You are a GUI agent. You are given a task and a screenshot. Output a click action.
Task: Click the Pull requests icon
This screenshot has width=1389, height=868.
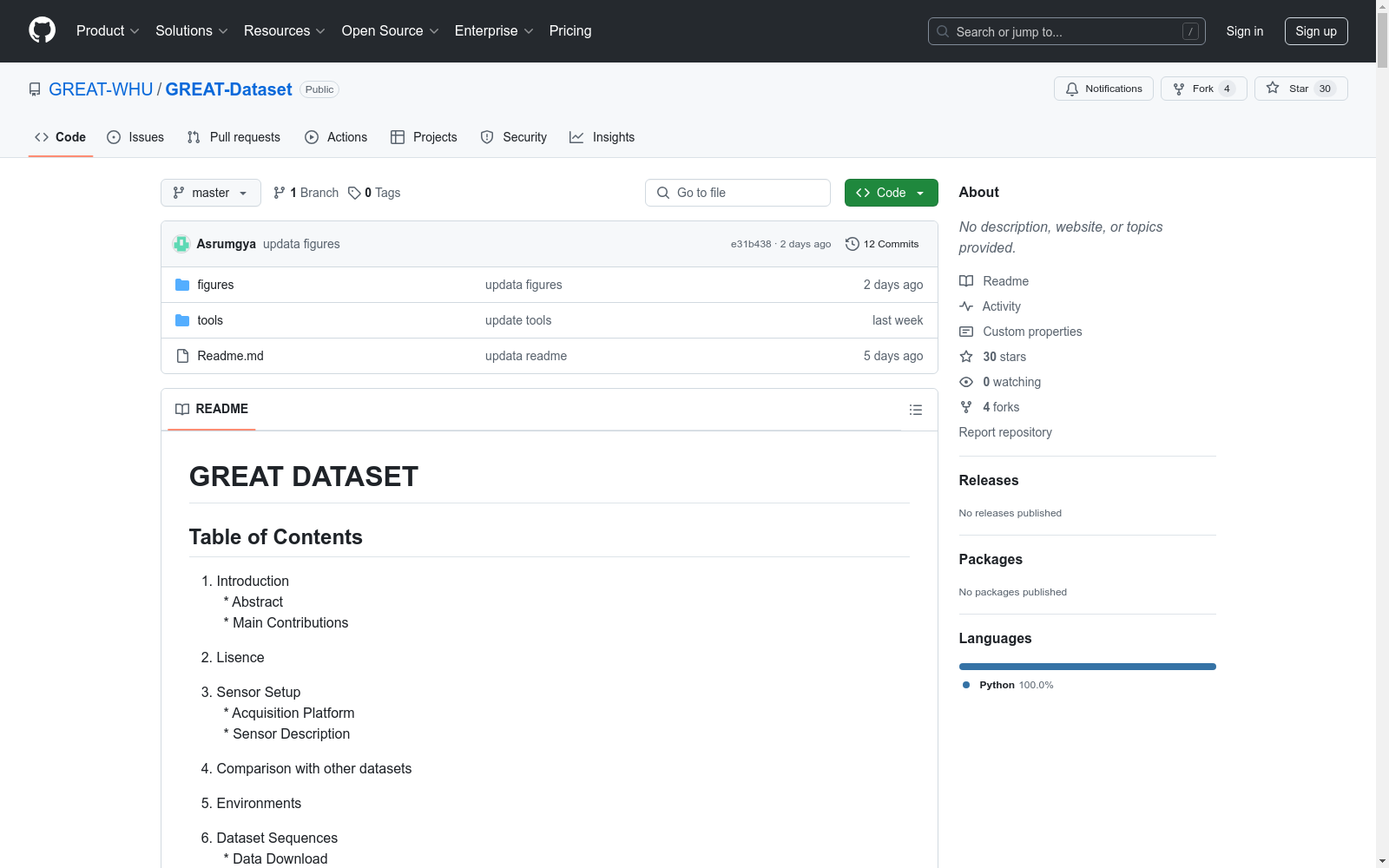194,137
